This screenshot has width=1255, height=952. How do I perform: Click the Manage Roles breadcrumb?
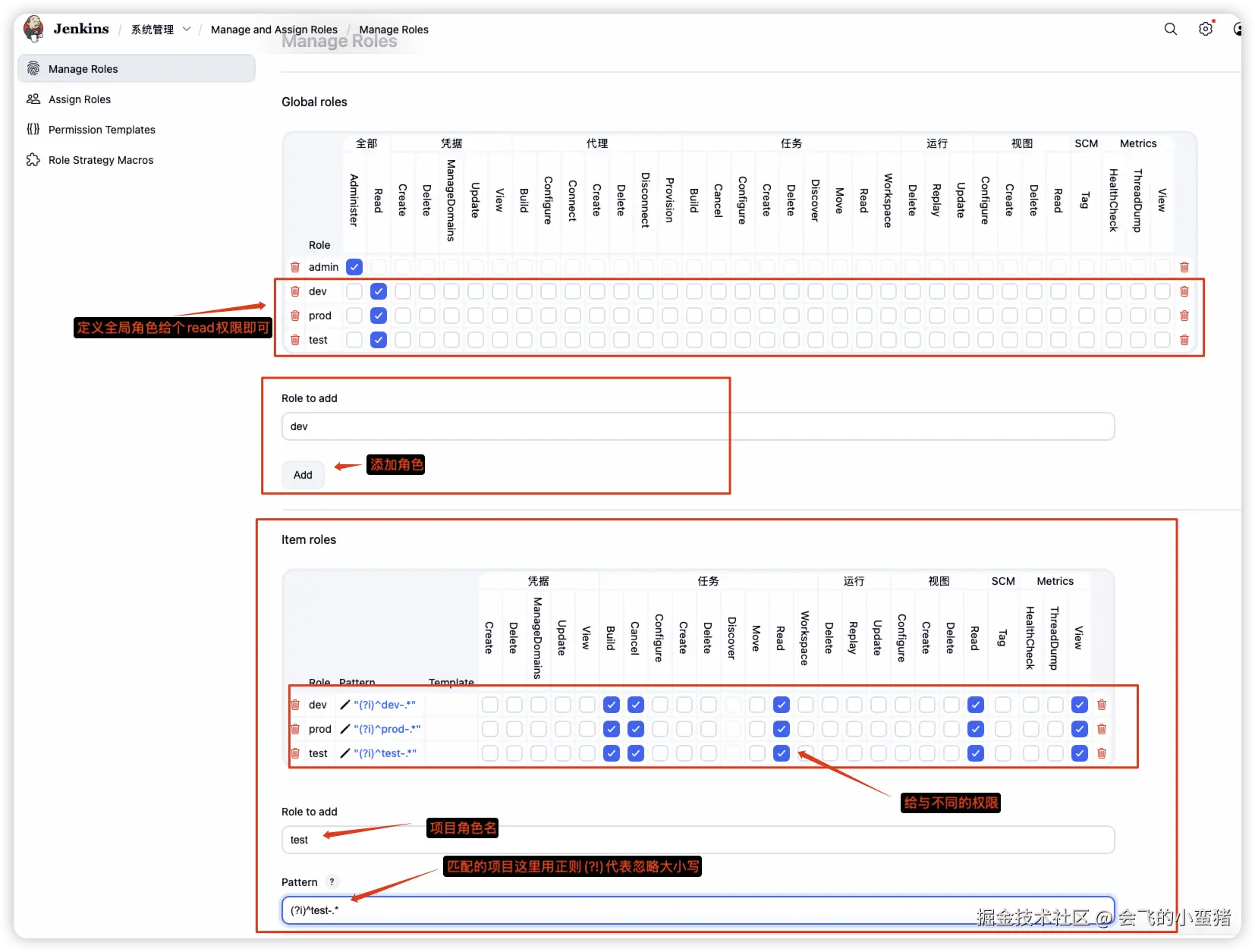(x=394, y=30)
